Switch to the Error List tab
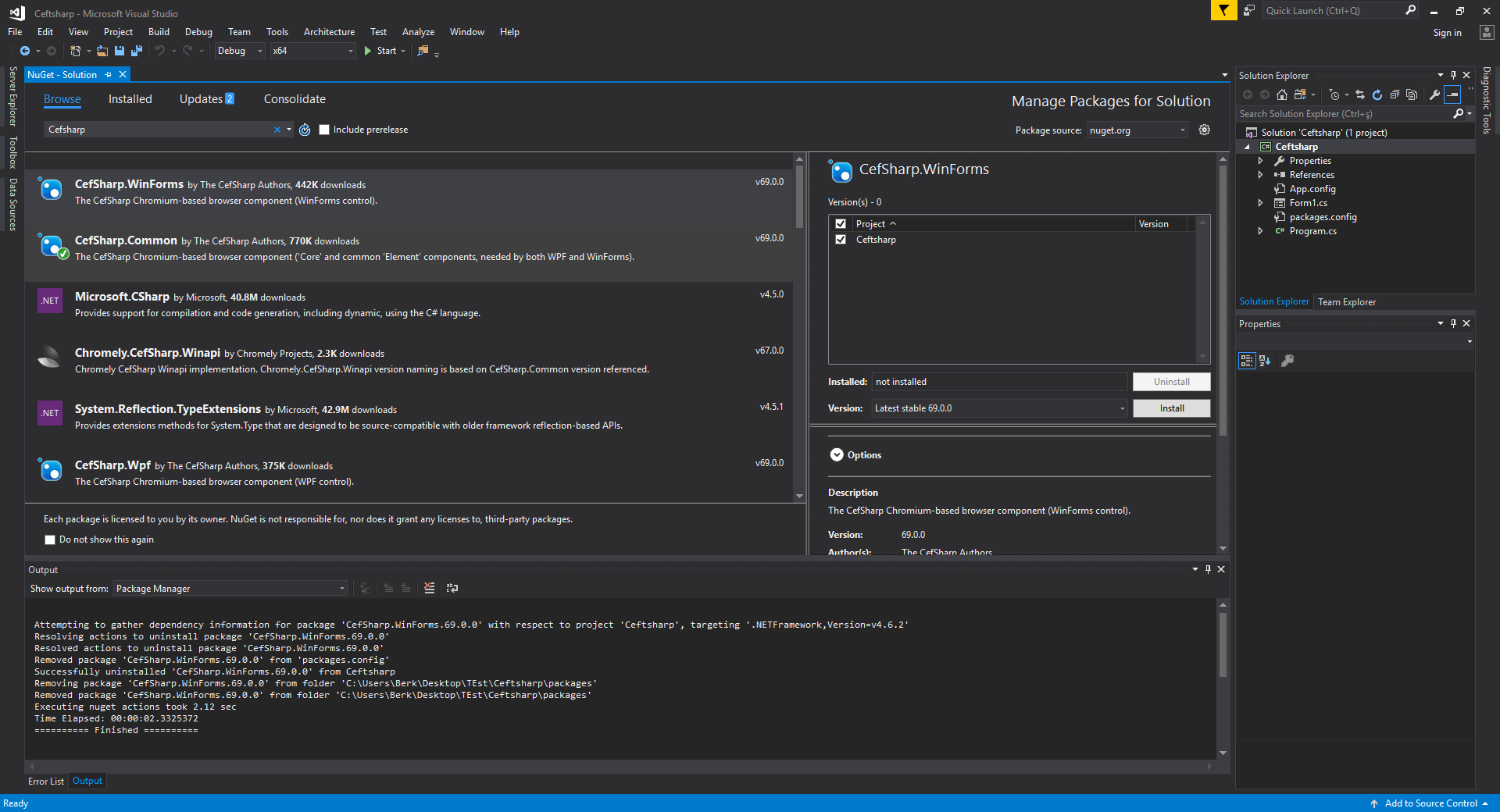1500x812 pixels. pos(46,782)
